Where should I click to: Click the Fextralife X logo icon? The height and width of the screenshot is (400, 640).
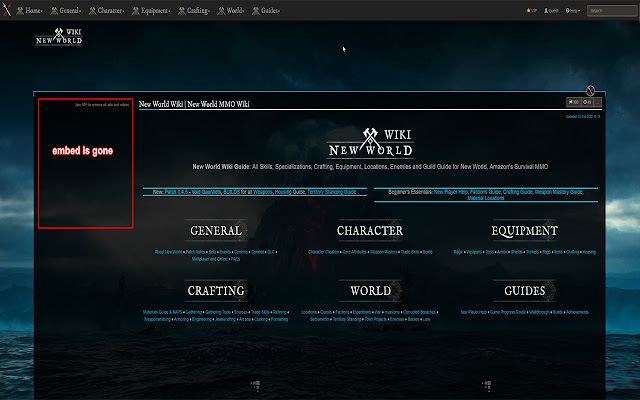[7, 10]
